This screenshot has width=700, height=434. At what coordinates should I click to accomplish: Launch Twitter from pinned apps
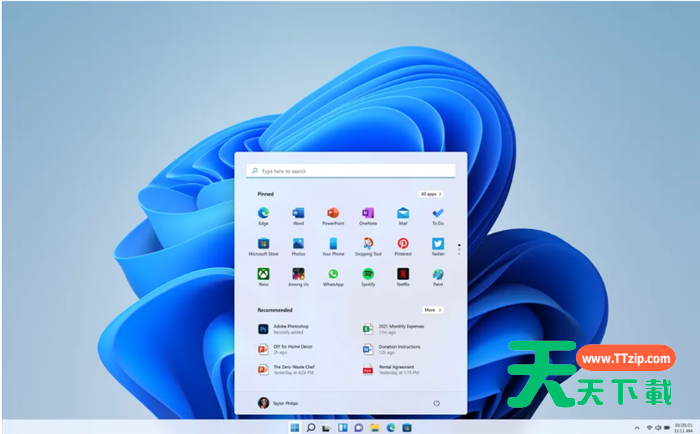[438, 246]
